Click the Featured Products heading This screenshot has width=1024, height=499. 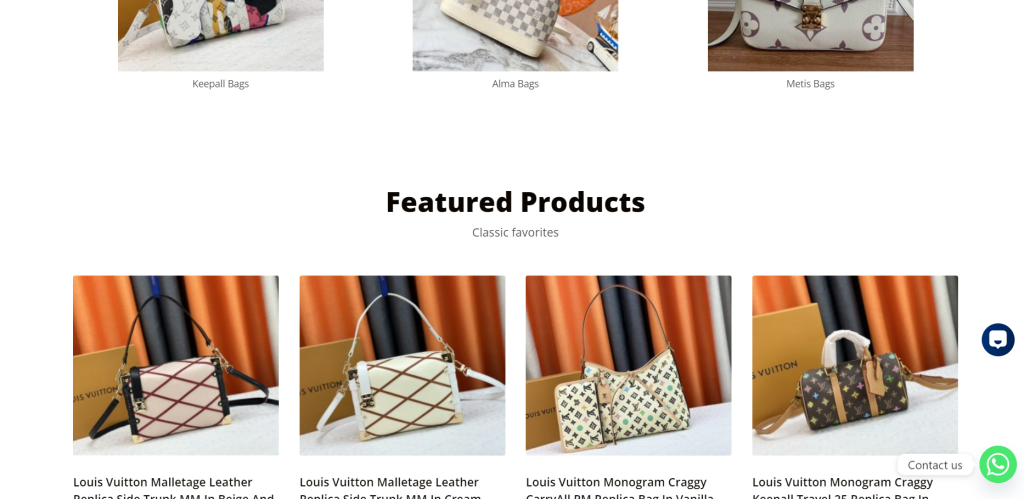click(x=515, y=202)
